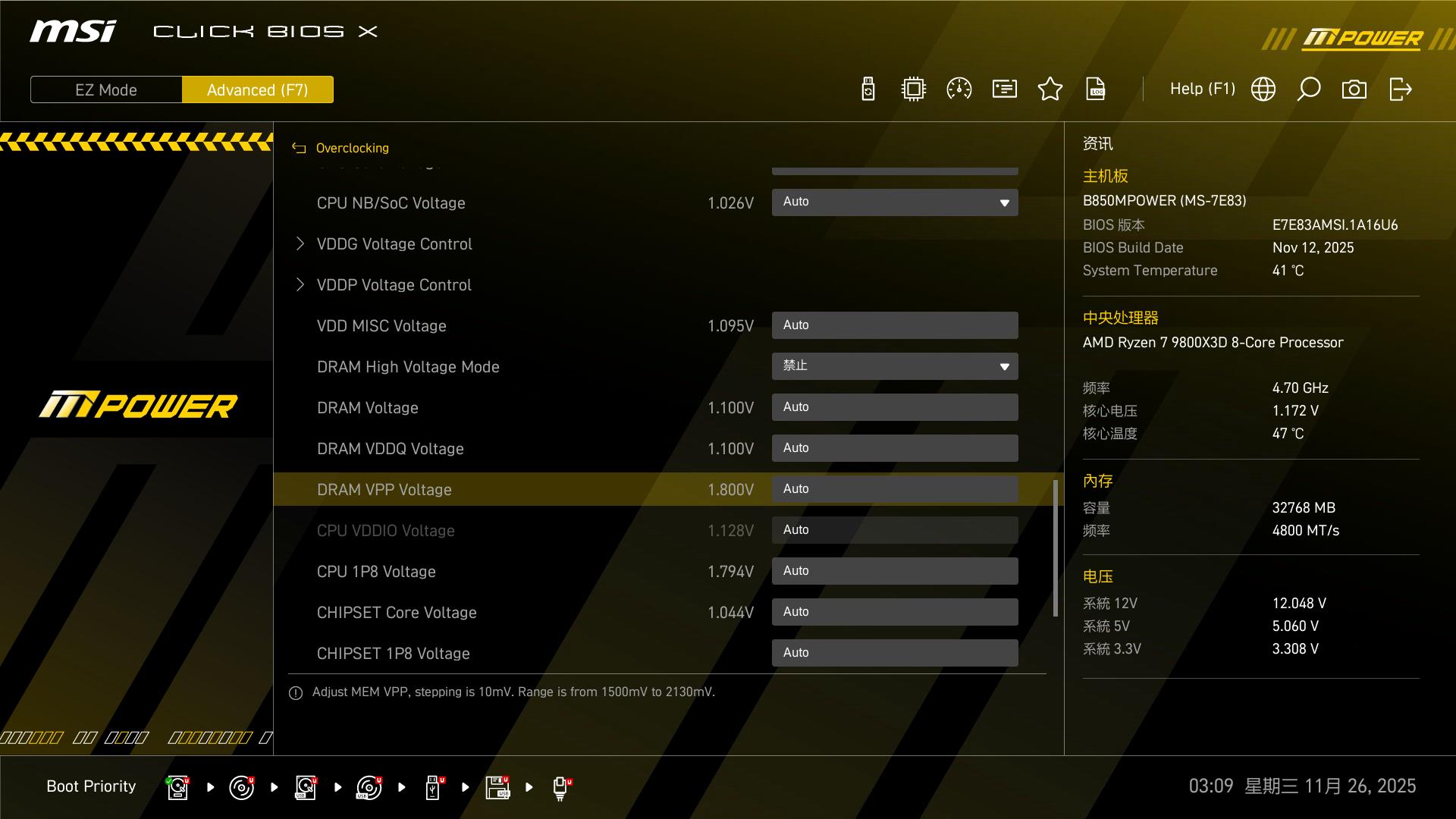
Task: Expand VDDG Voltage Control
Action: click(394, 244)
